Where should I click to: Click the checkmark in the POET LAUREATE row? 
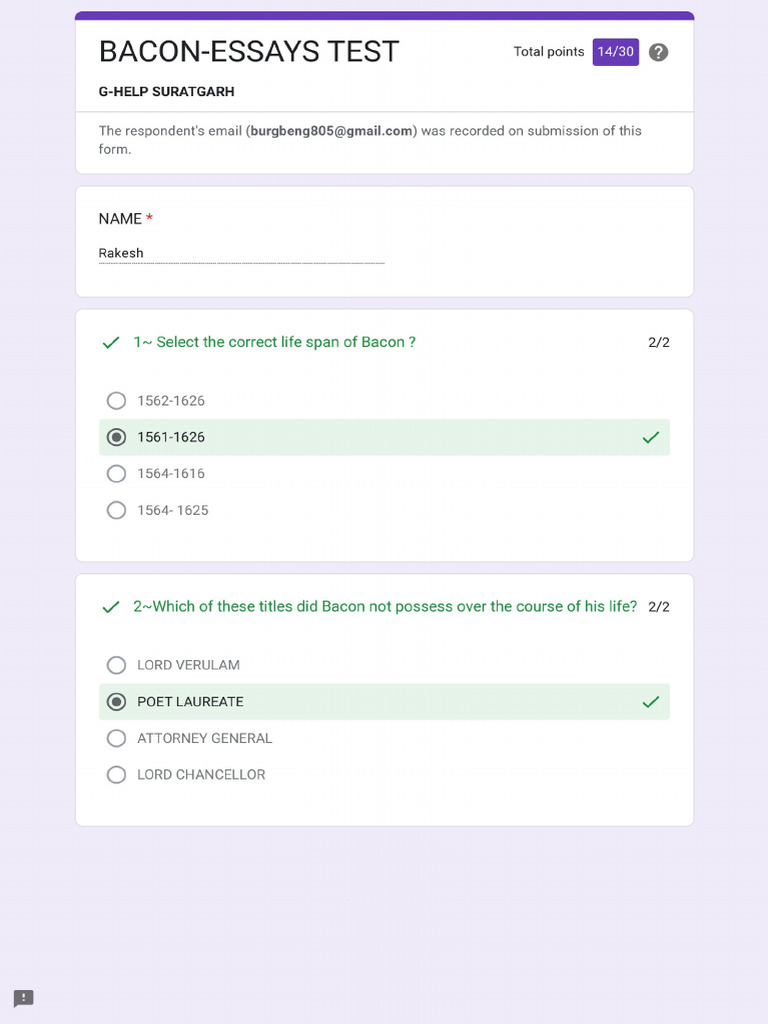650,701
